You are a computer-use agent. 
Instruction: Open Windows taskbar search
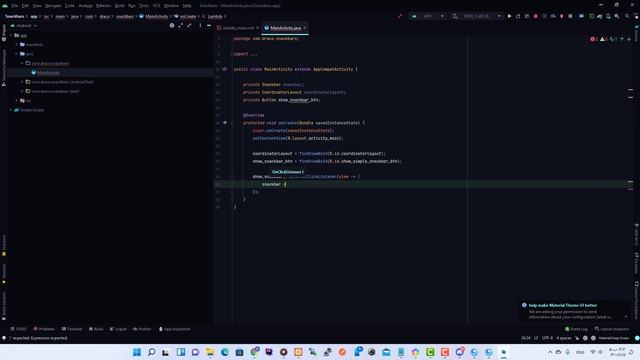(x=151, y=352)
